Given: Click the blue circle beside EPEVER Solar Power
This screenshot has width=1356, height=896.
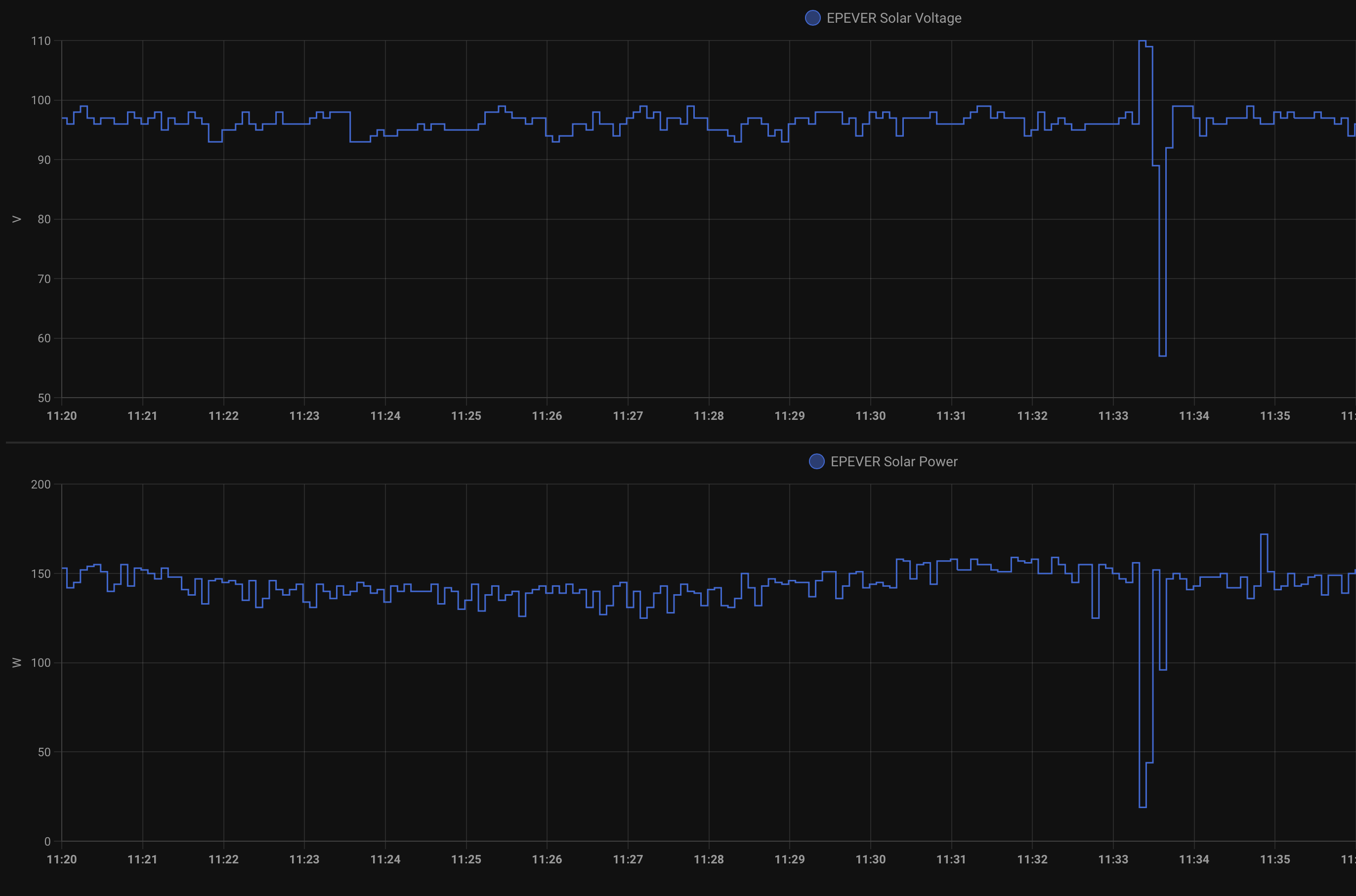Looking at the screenshot, I should click(x=816, y=461).
